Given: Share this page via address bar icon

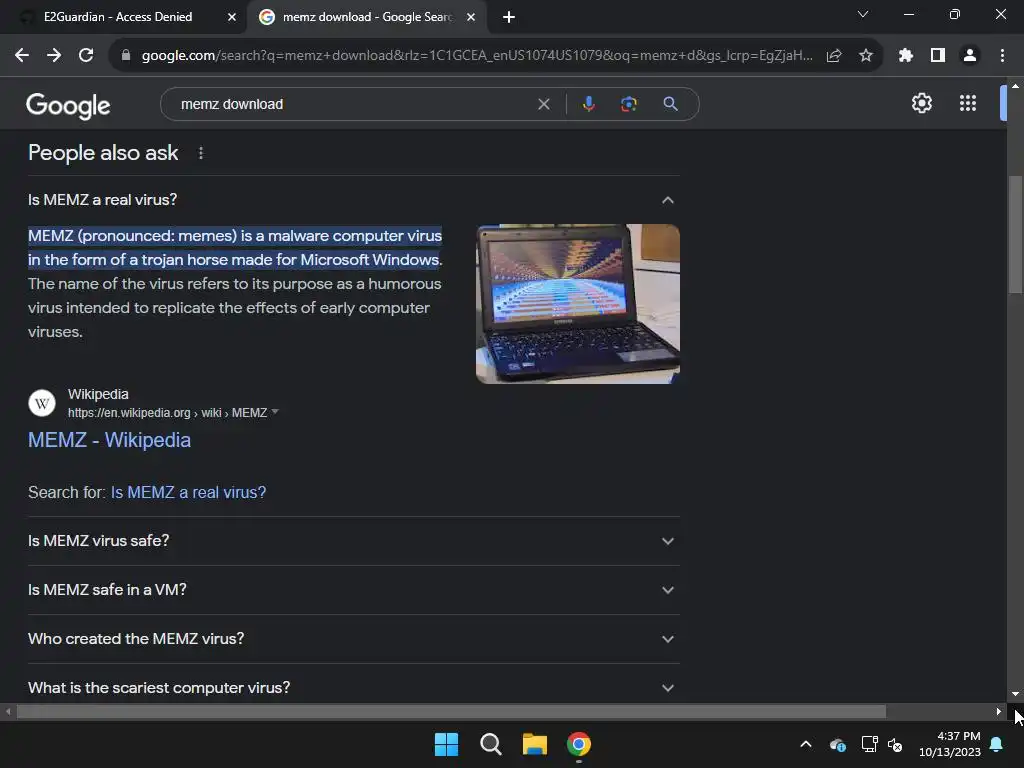Looking at the screenshot, I should (834, 56).
